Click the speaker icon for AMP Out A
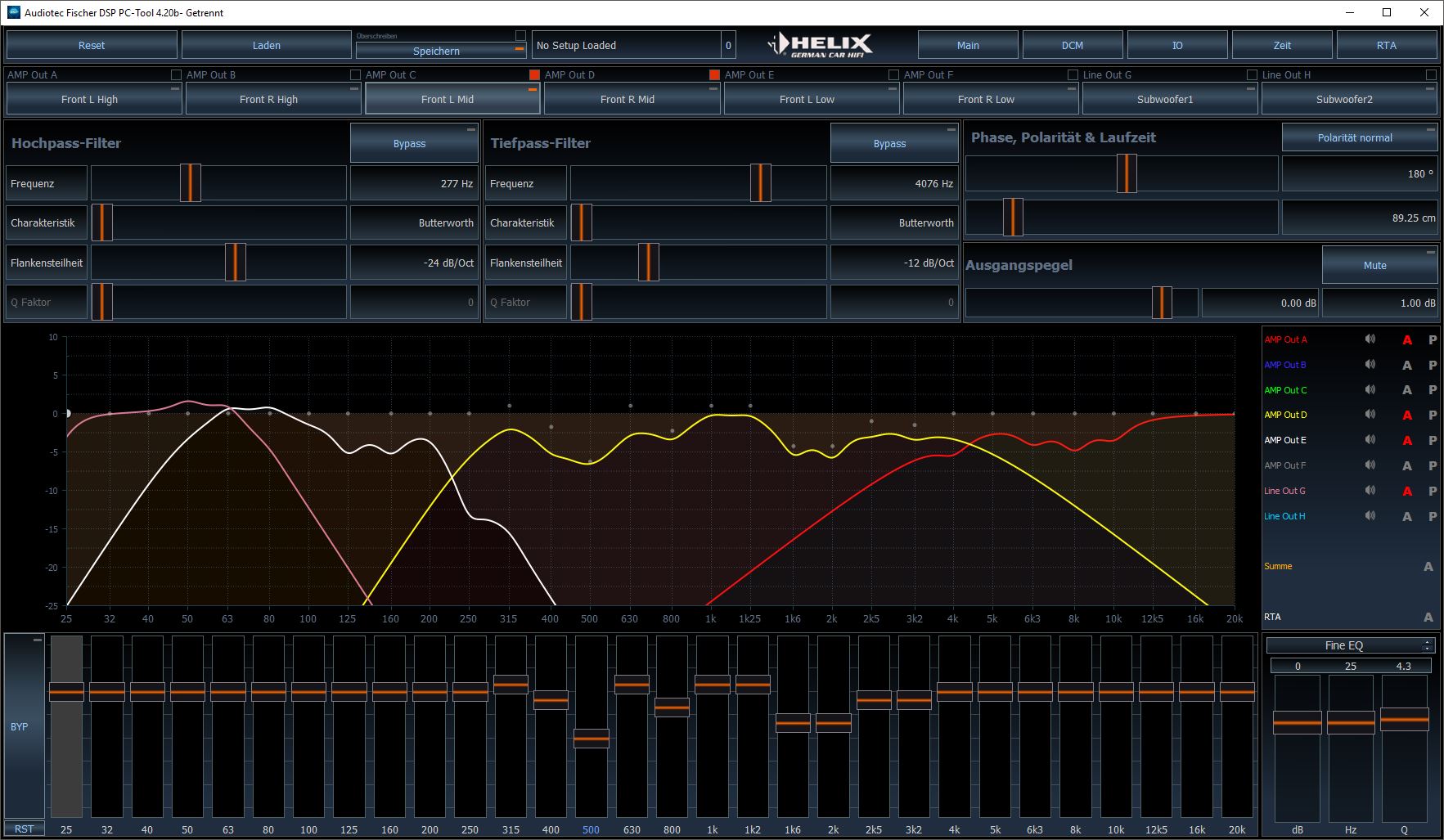Image resolution: width=1444 pixels, height=840 pixels. pyautogui.click(x=1370, y=339)
